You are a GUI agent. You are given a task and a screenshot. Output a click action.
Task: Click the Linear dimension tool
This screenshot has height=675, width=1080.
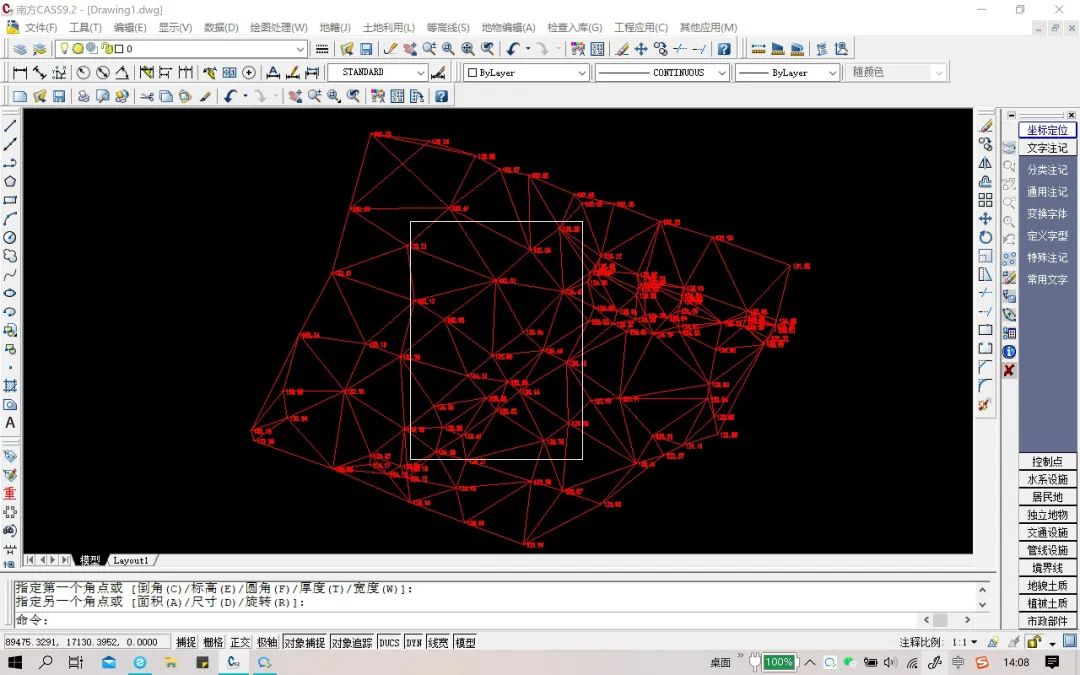coord(20,72)
